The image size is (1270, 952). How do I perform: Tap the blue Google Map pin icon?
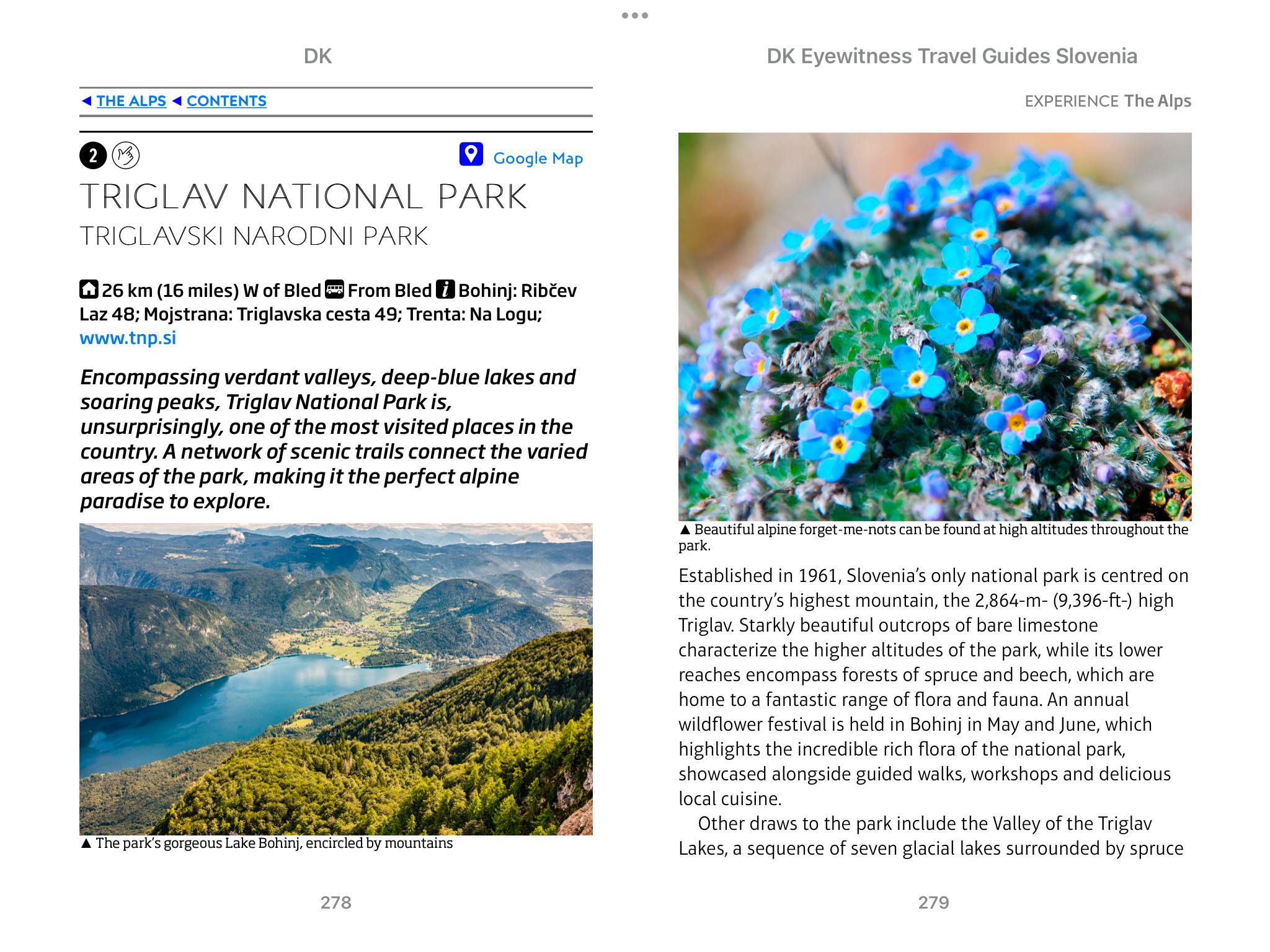(471, 154)
